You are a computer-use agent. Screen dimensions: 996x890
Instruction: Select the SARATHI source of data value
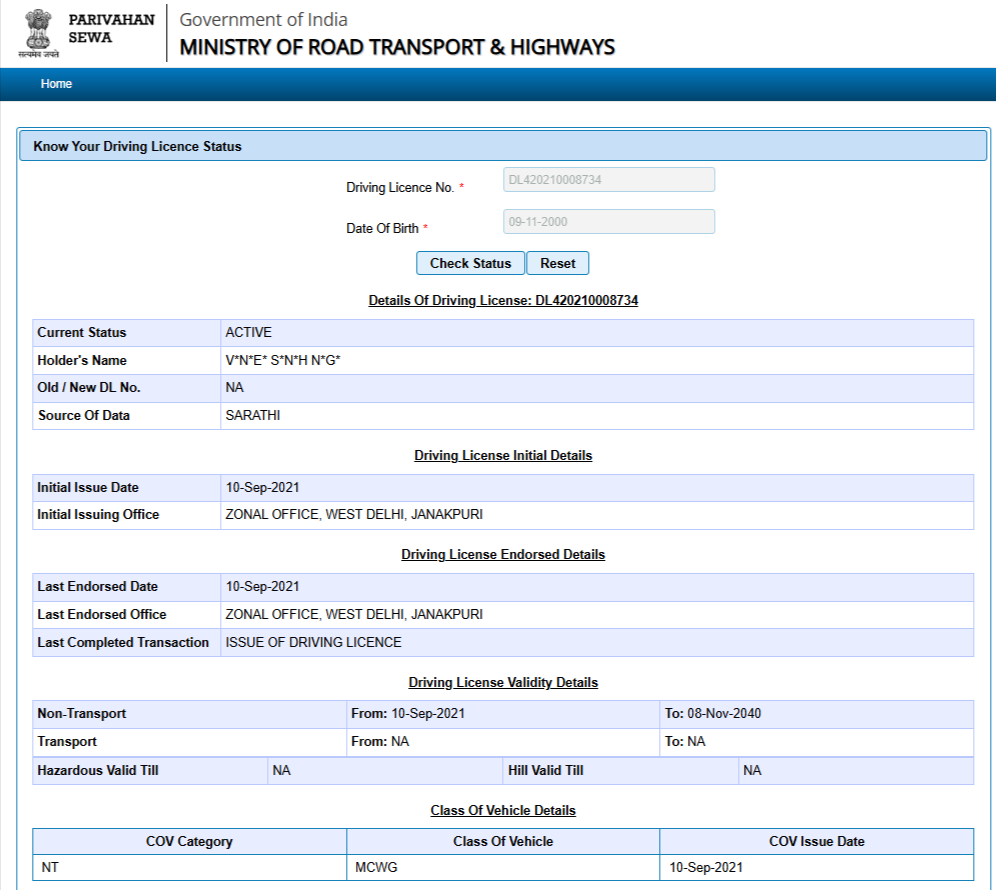(x=253, y=416)
